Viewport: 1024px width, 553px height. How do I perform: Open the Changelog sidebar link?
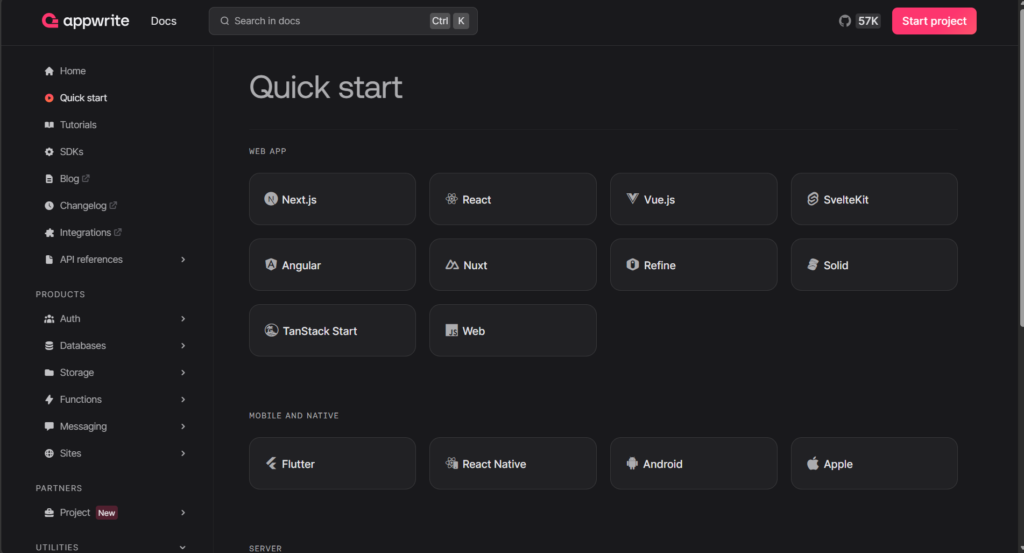tap(83, 206)
